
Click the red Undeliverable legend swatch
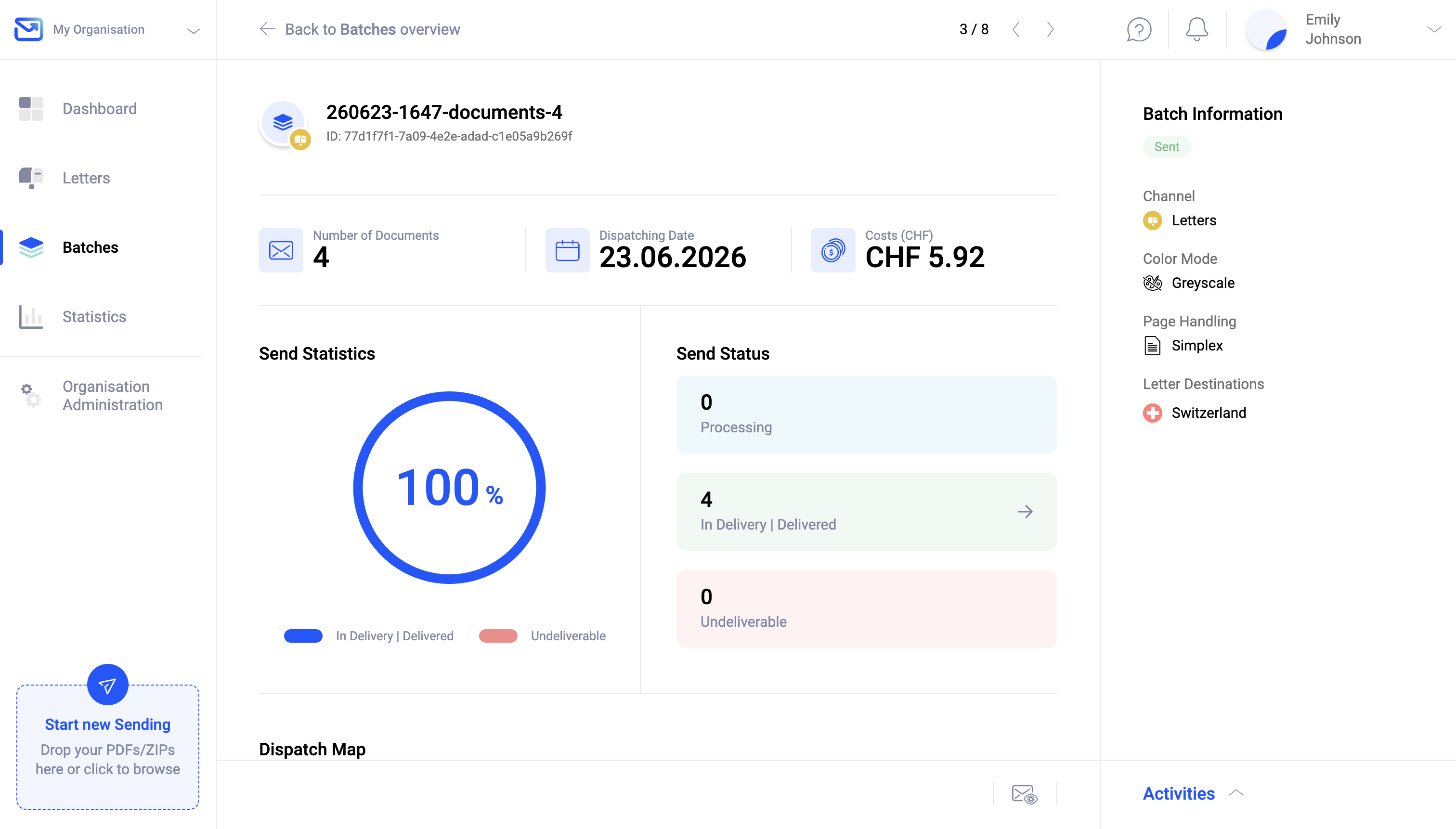pyautogui.click(x=498, y=636)
